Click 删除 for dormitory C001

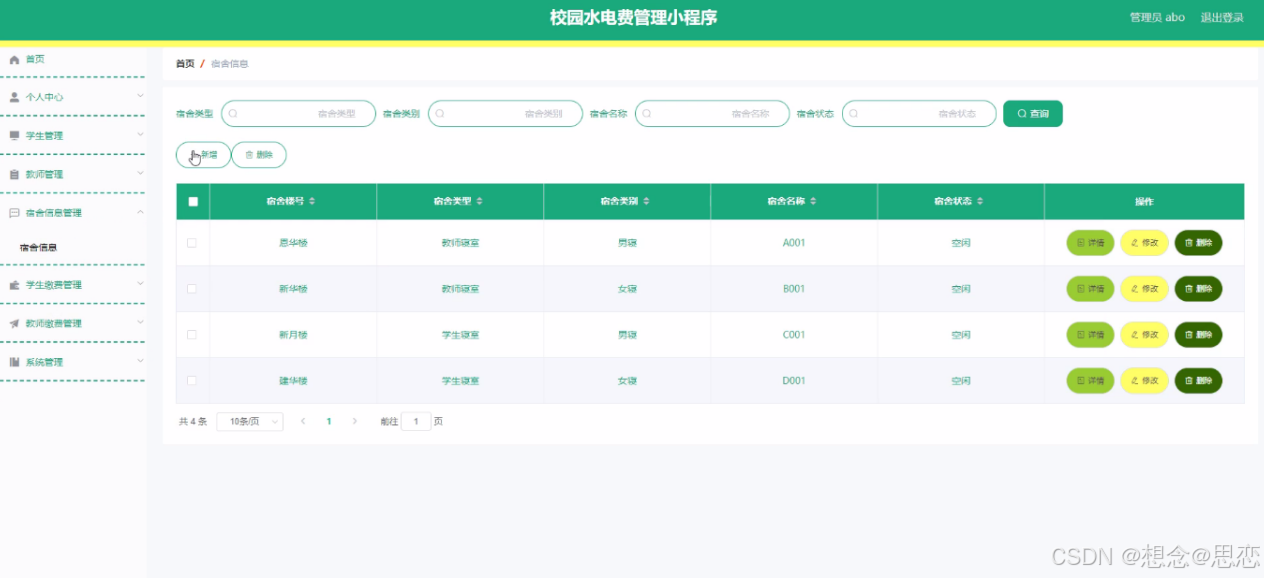[x=1198, y=335]
